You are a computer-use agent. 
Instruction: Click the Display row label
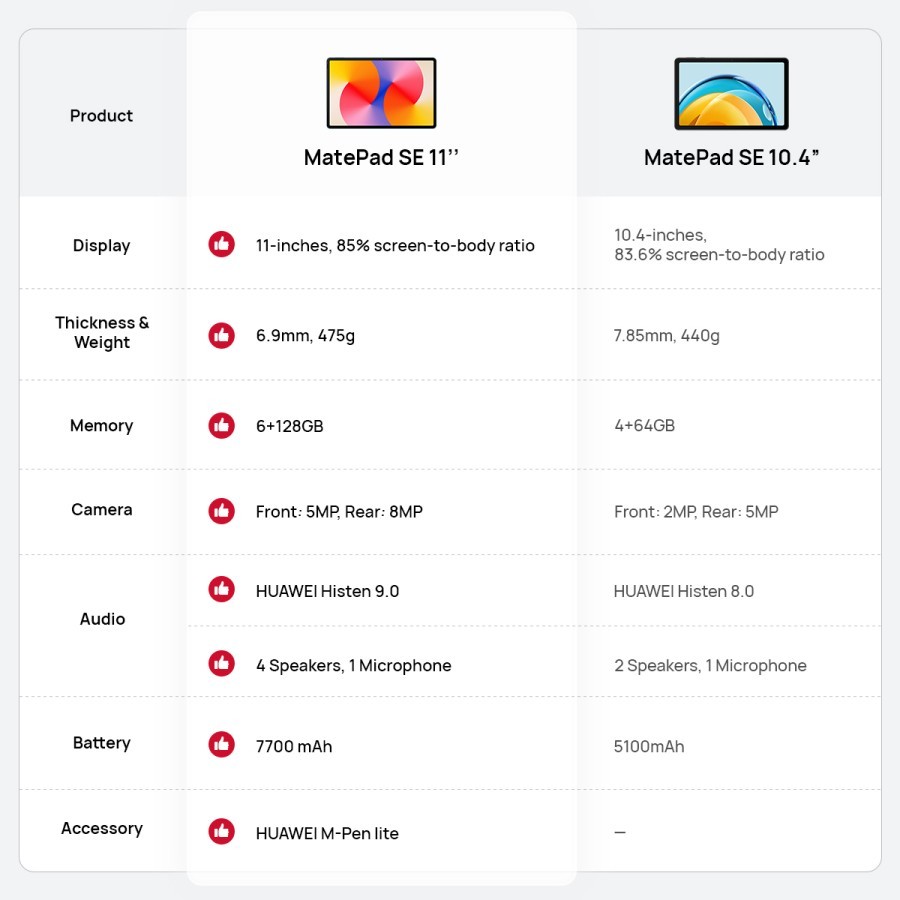101,246
